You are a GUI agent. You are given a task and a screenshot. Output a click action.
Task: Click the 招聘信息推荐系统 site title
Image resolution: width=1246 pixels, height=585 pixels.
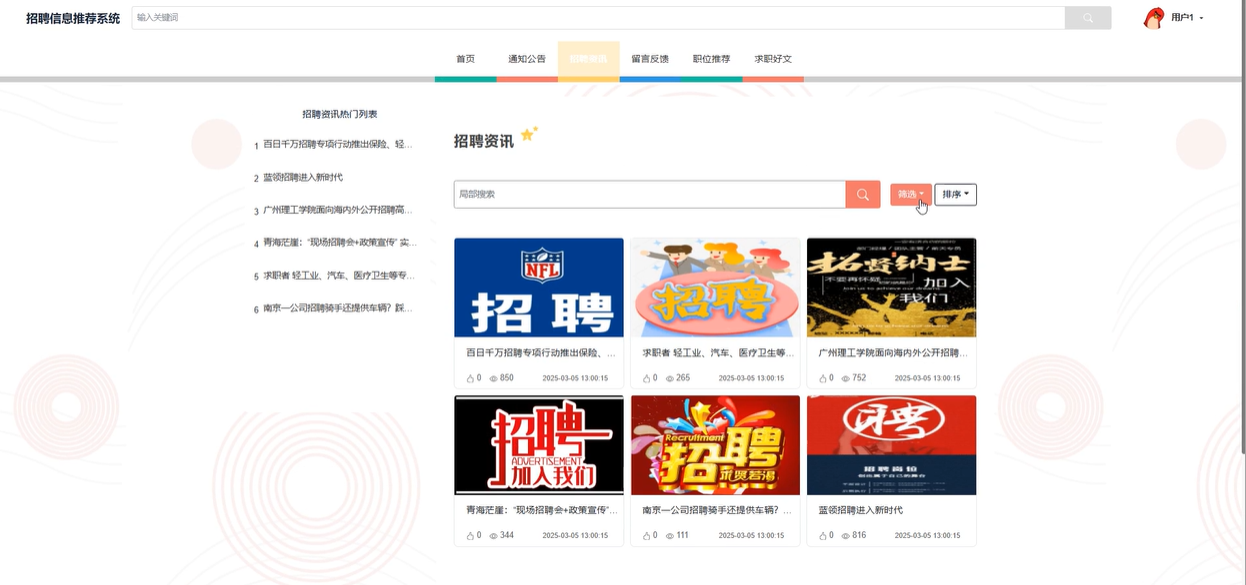pos(73,18)
